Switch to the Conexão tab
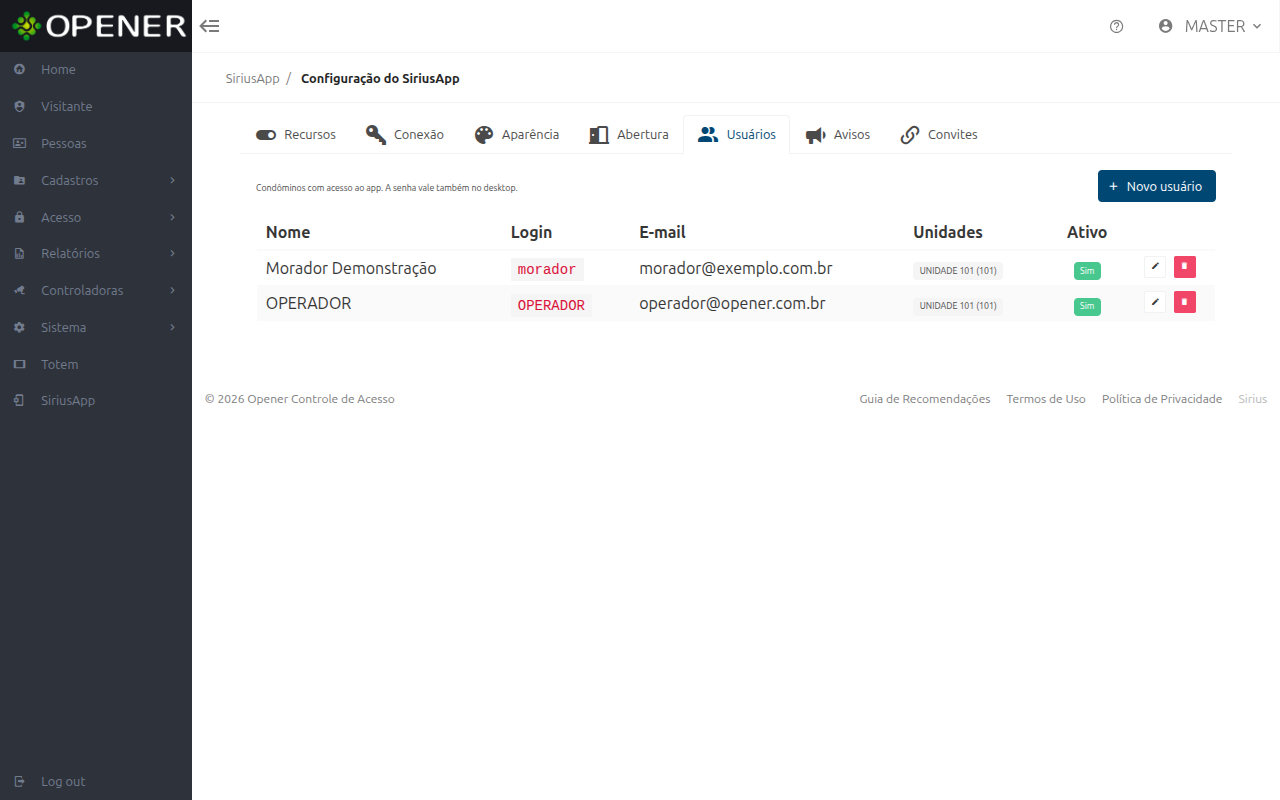 pyautogui.click(x=405, y=134)
